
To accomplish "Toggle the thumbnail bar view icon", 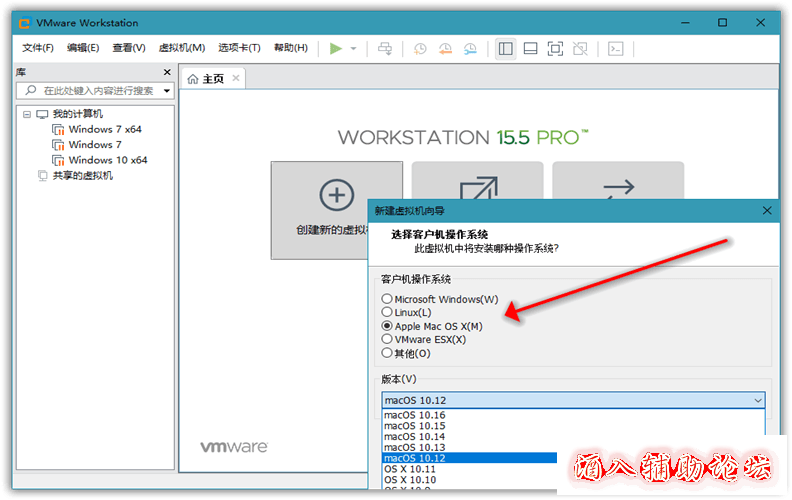I will (x=530, y=48).
